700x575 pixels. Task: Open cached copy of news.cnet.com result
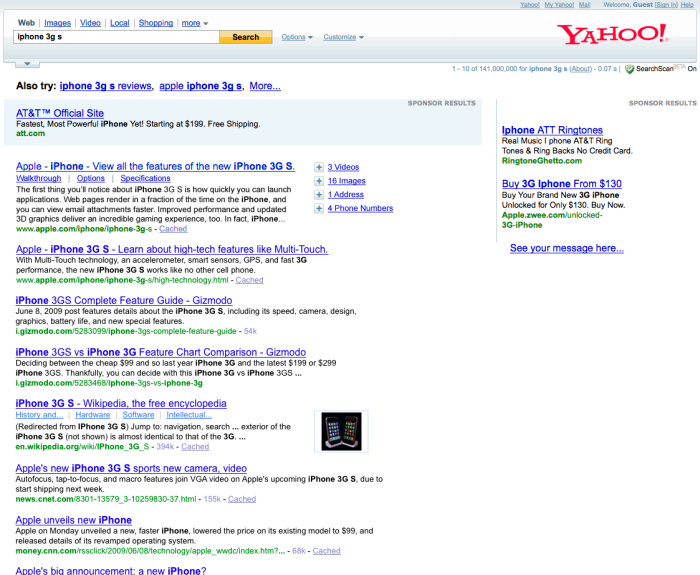coord(242,499)
